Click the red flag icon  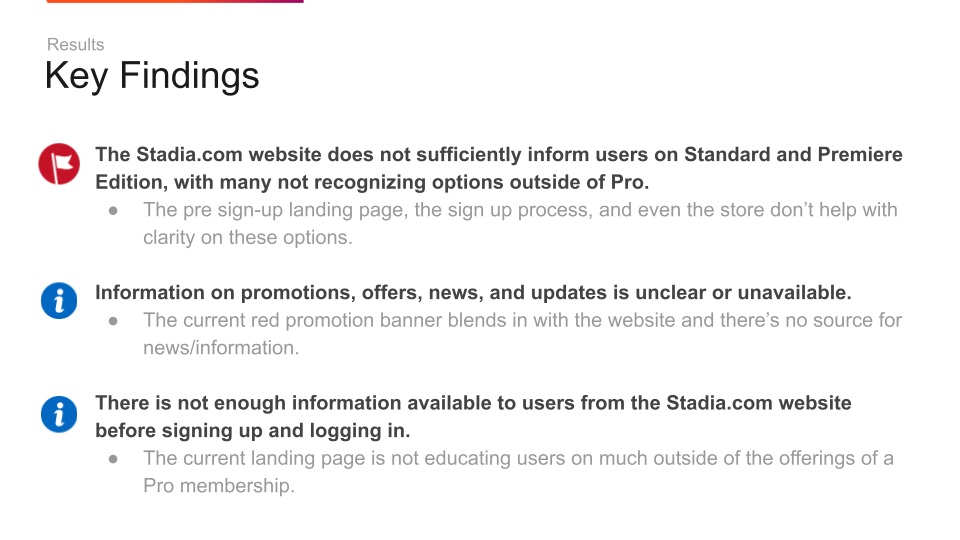[x=59, y=164]
